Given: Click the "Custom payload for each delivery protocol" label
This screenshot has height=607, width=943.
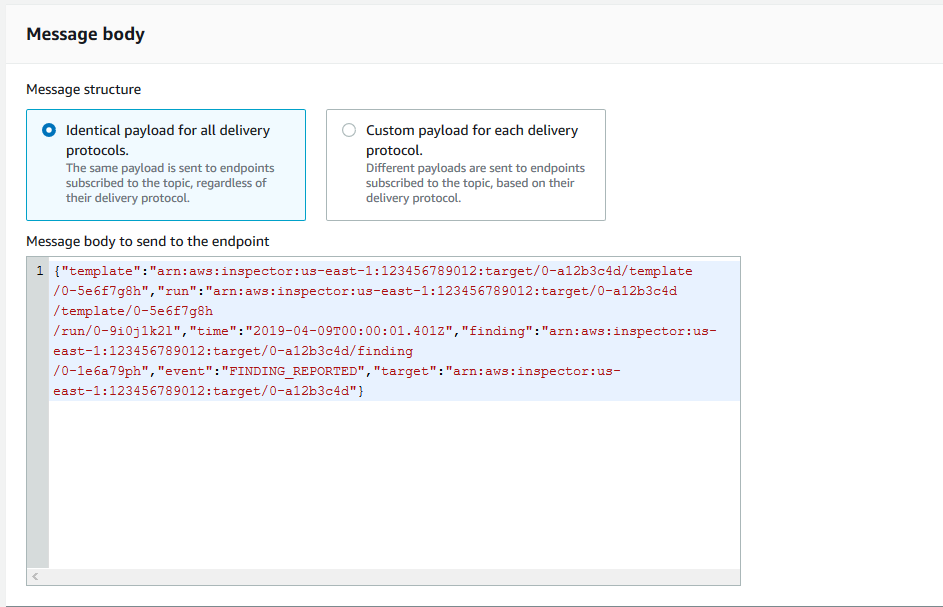Looking at the screenshot, I should tap(472, 140).
